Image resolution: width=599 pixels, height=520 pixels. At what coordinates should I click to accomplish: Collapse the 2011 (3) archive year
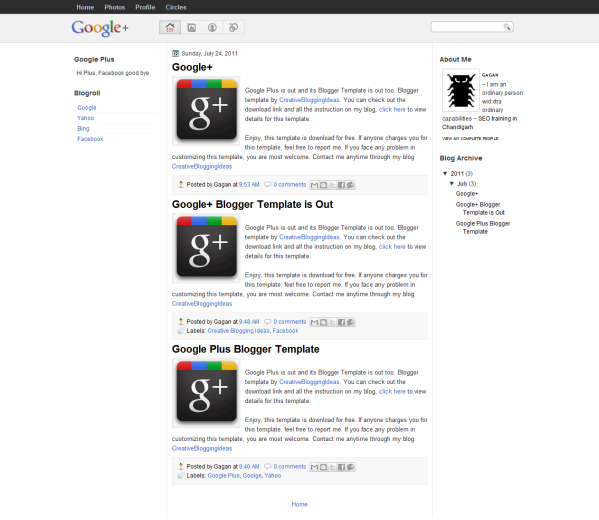tap(445, 173)
